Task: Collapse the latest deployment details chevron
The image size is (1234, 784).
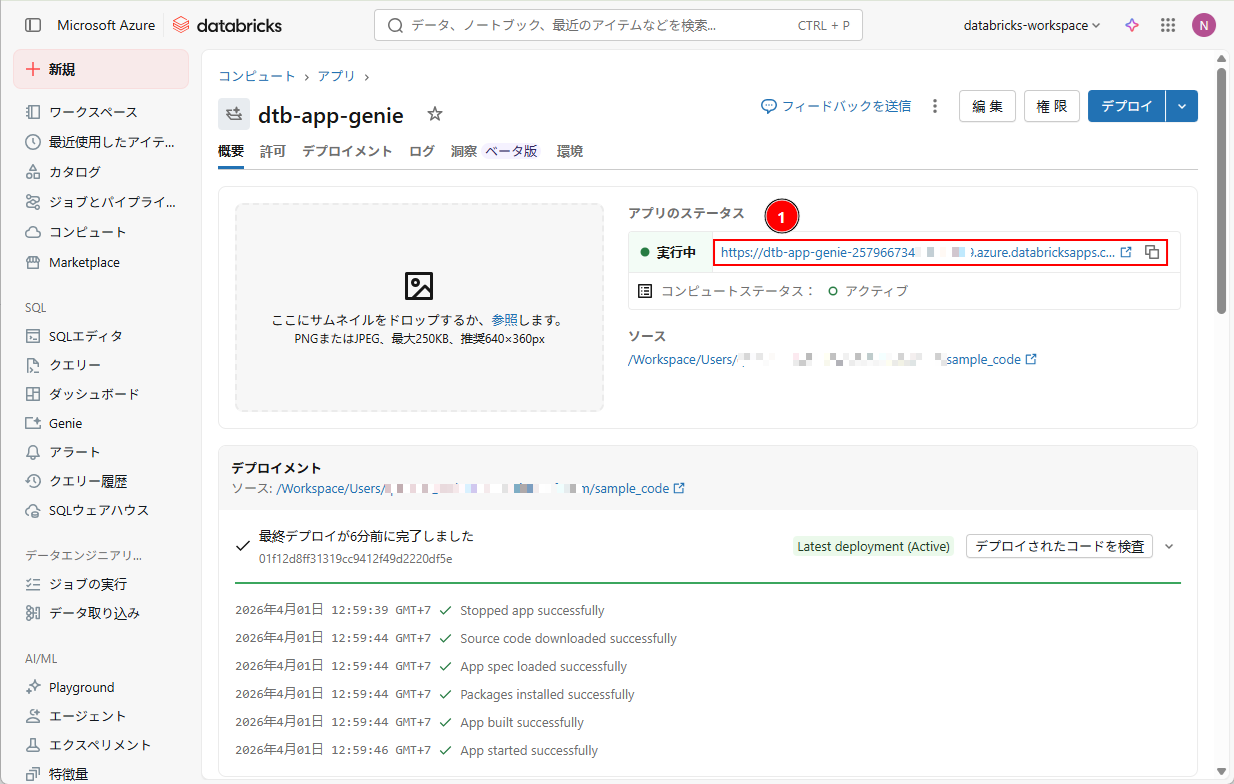Action: pyautogui.click(x=1169, y=546)
